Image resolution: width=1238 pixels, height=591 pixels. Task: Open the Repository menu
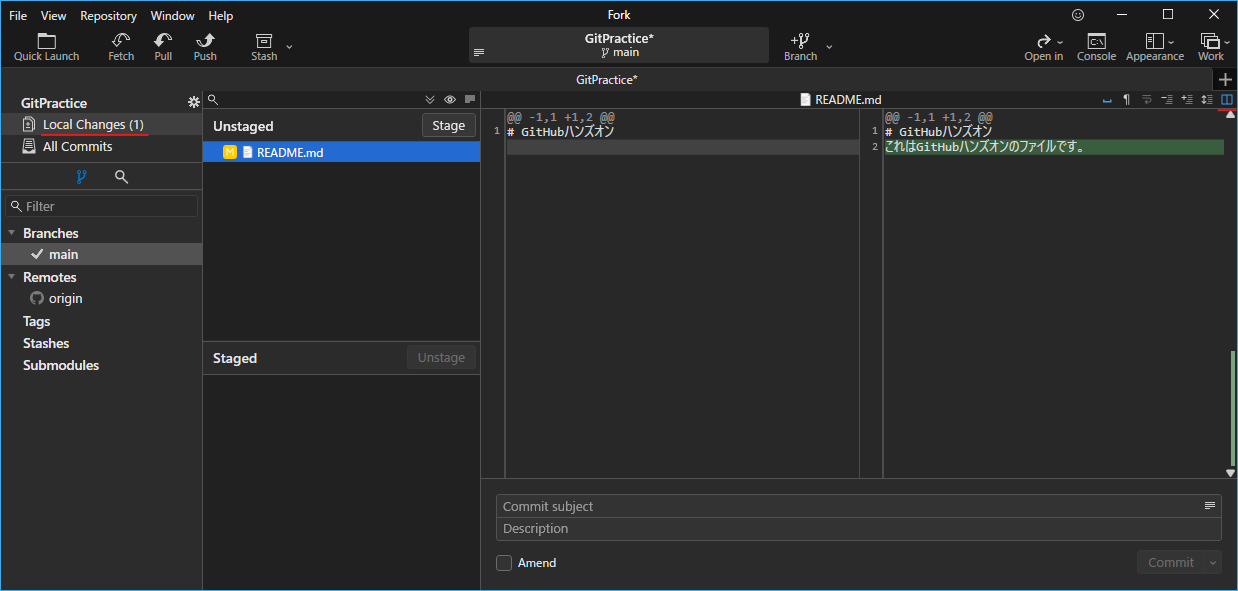108,16
